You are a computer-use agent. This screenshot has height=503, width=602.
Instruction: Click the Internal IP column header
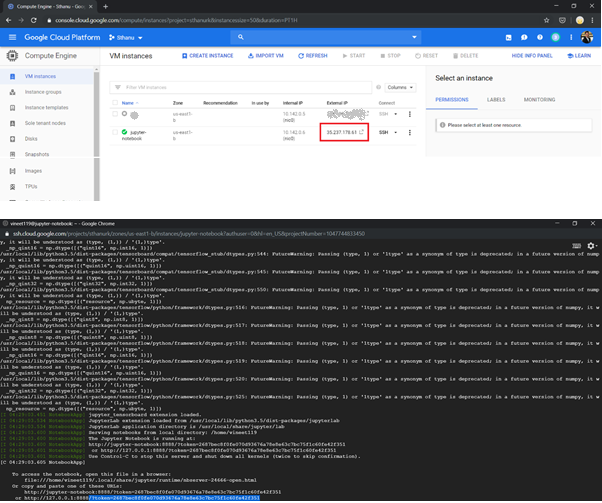point(293,103)
